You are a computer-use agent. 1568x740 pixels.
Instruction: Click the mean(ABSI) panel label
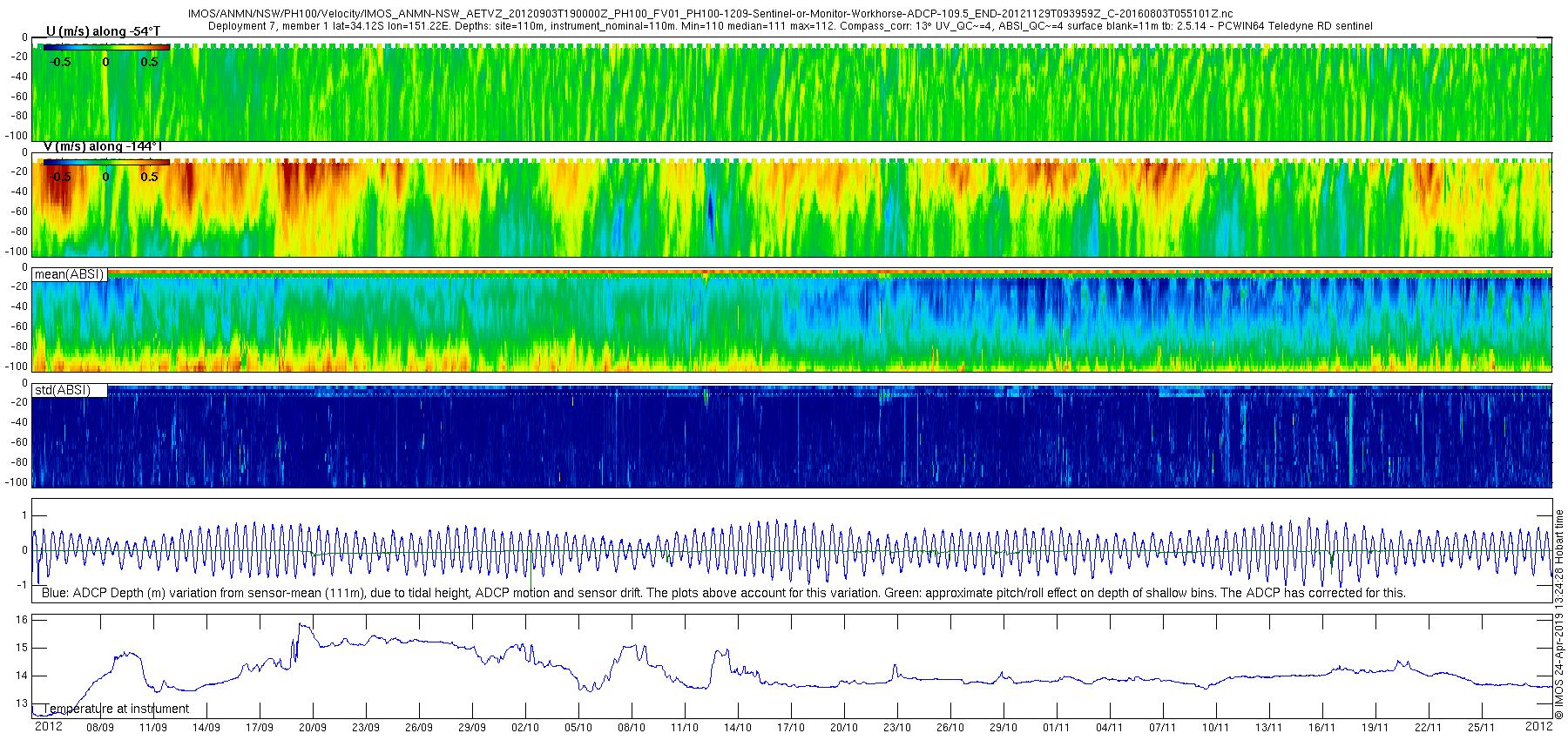click(x=70, y=274)
